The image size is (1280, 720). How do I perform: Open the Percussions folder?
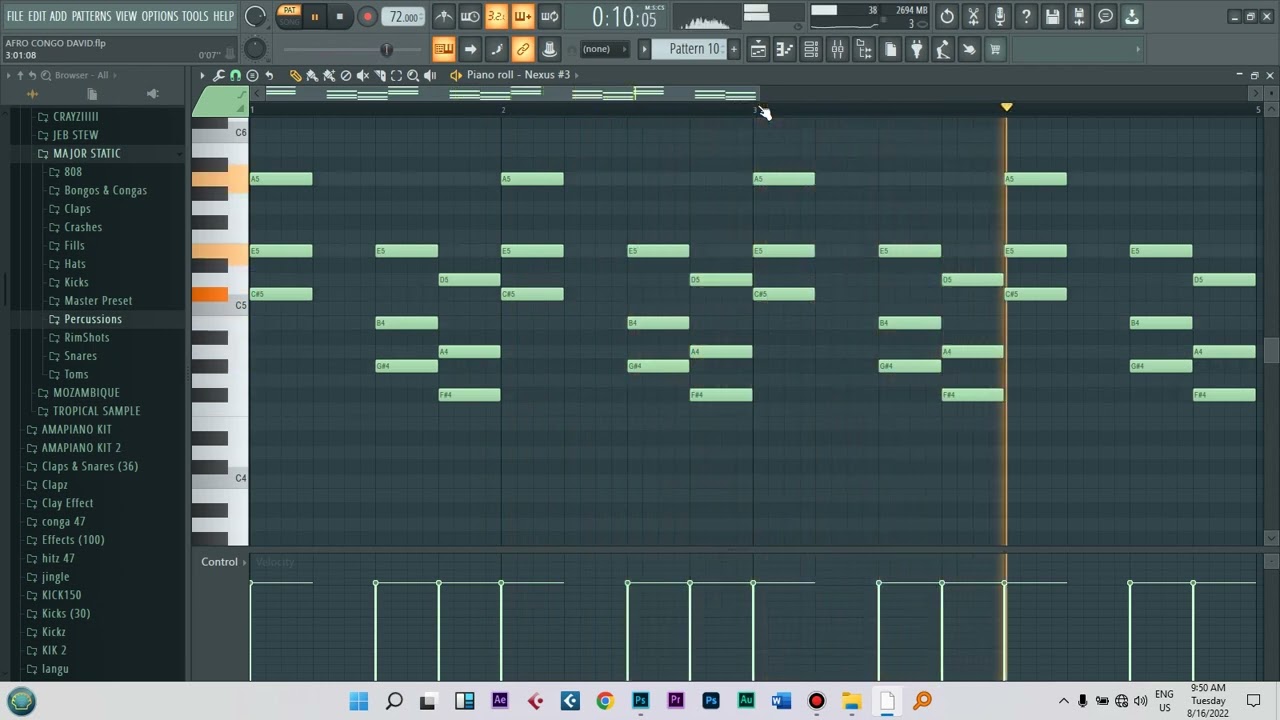click(93, 319)
